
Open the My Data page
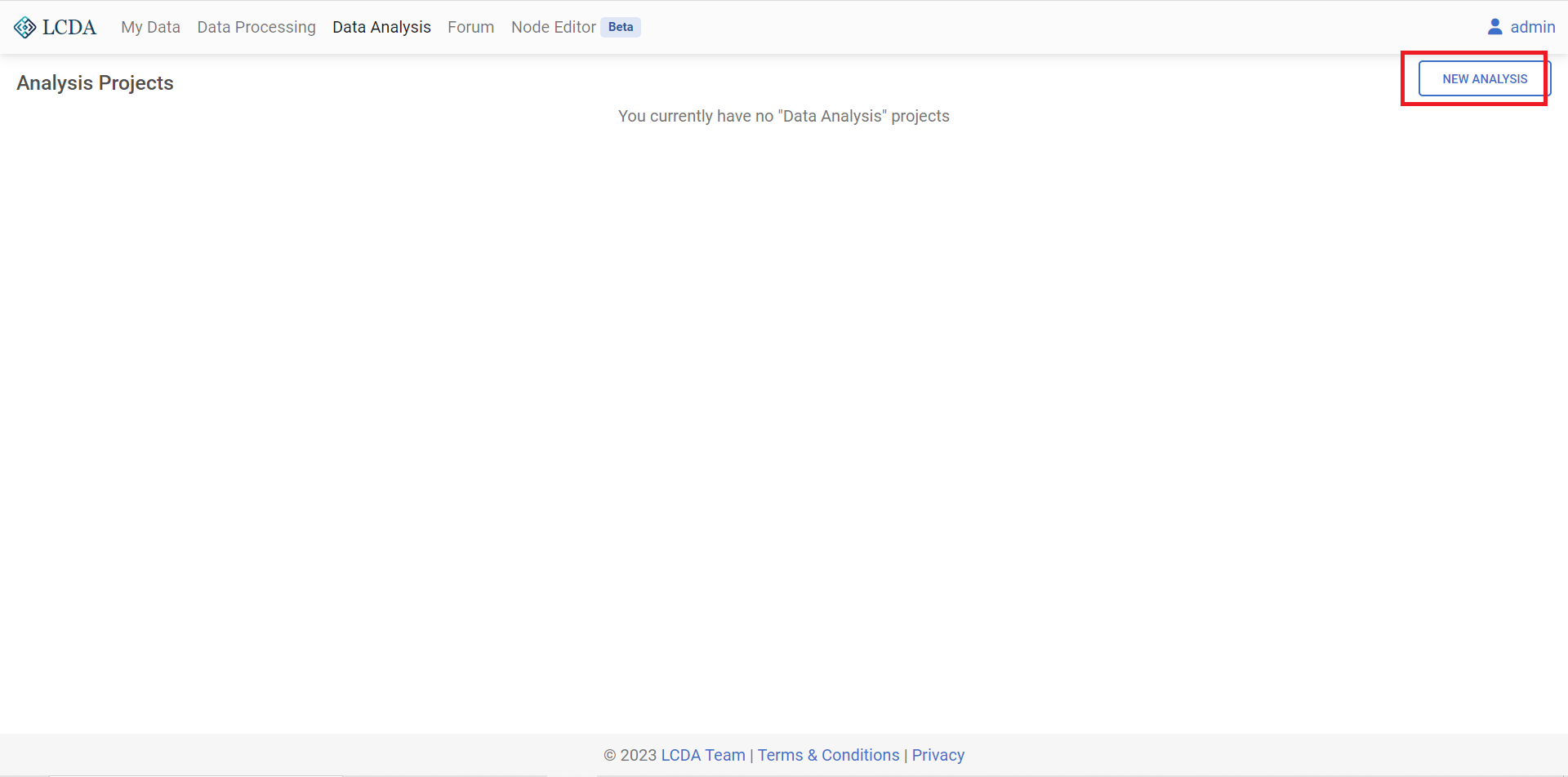point(150,27)
